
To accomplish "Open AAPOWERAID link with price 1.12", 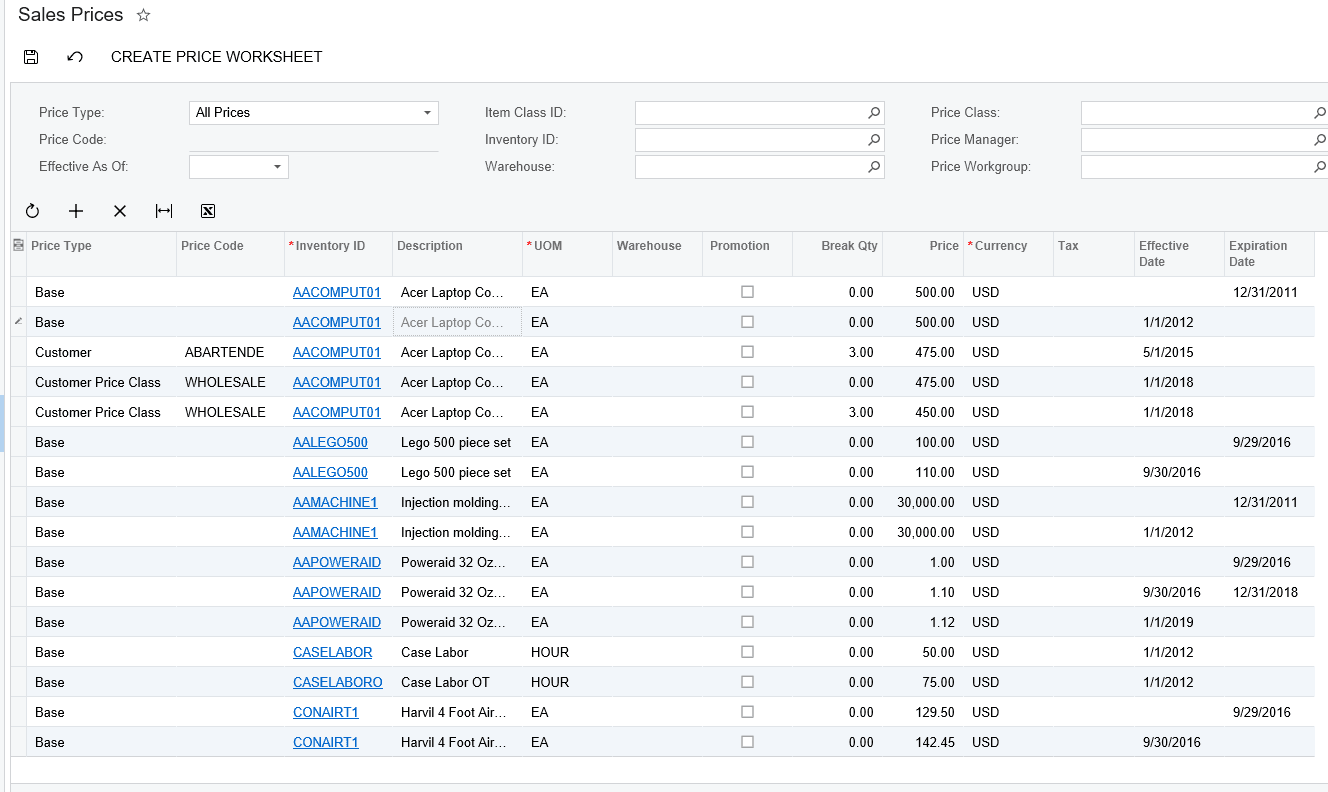I will (x=337, y=622).
